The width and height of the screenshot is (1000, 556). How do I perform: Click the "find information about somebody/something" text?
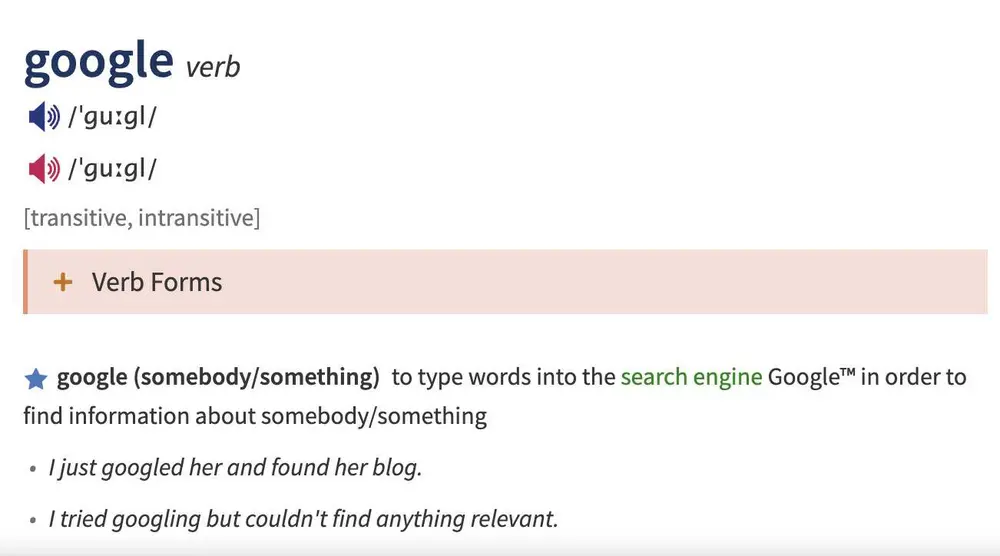coord(255,415)
